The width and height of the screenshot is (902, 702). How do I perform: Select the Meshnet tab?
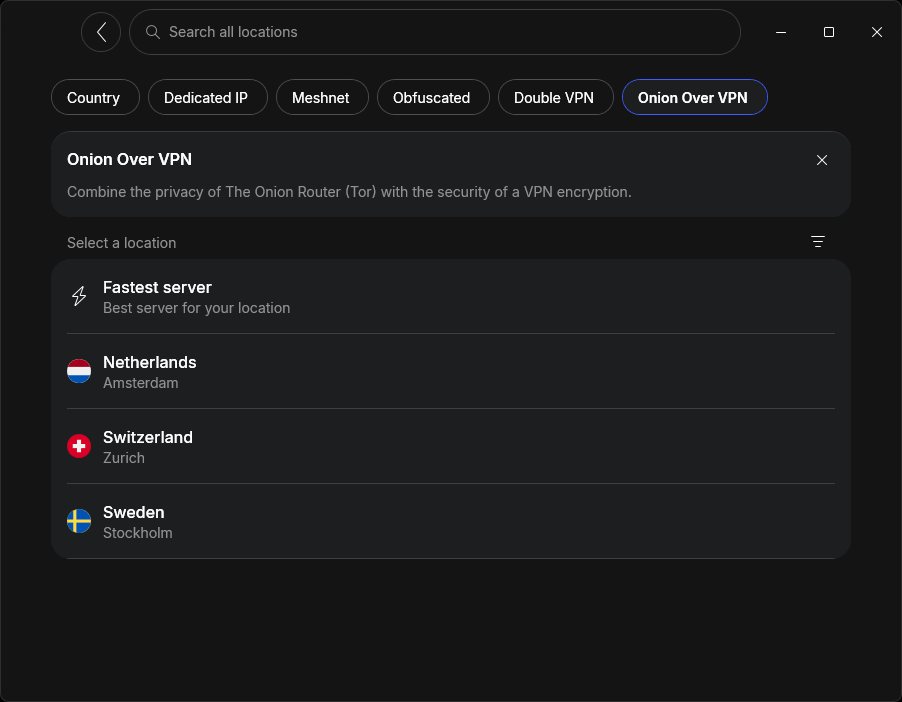(x=322, y=97)
